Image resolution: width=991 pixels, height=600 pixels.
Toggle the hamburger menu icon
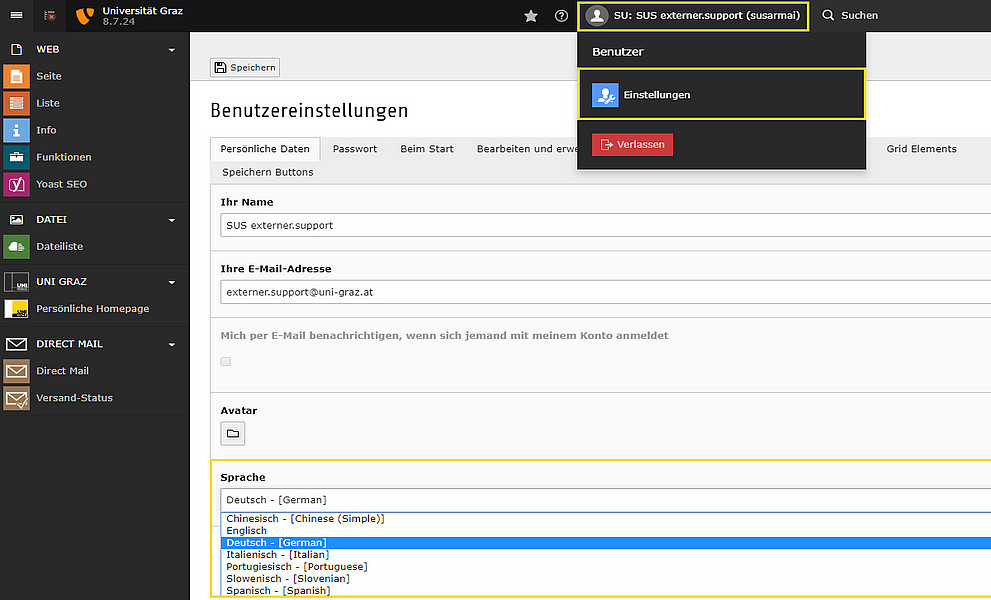click(16, 15)
